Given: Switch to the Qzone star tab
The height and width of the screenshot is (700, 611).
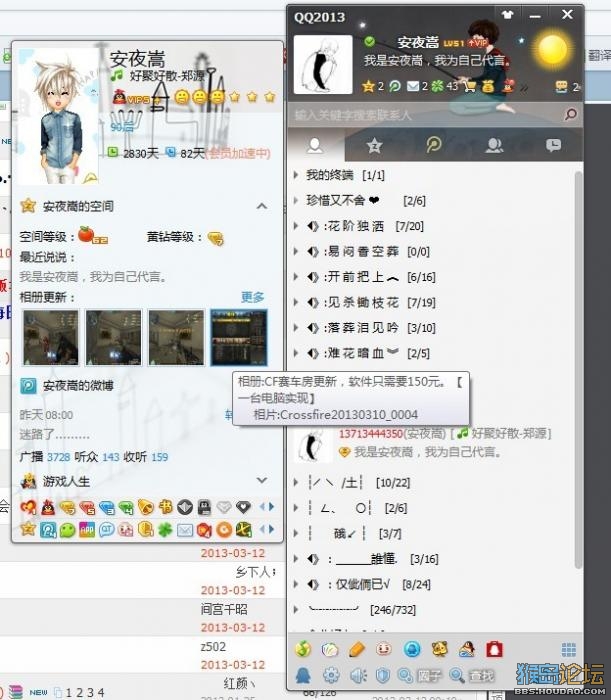Looking at the screenshot, I should point(374,145).
